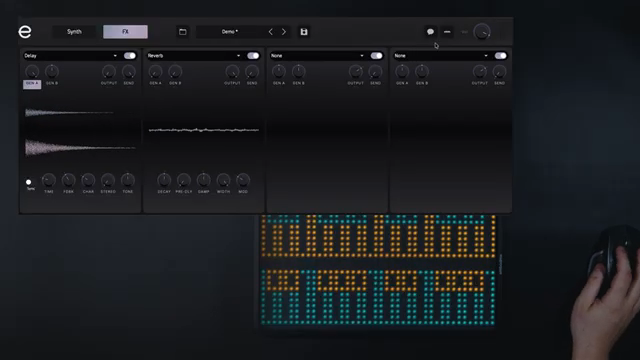
Task: Switch to the FX tab
Action: 125,32
